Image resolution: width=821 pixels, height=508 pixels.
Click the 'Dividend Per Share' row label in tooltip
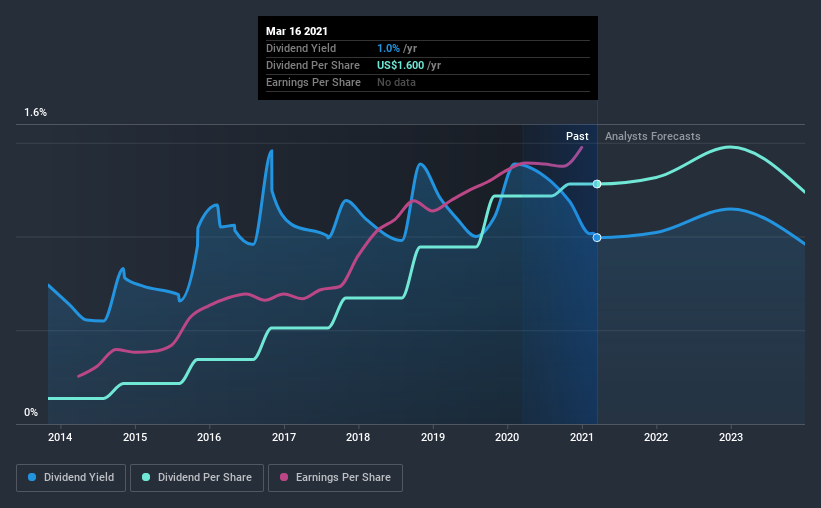tap(313, 65)
